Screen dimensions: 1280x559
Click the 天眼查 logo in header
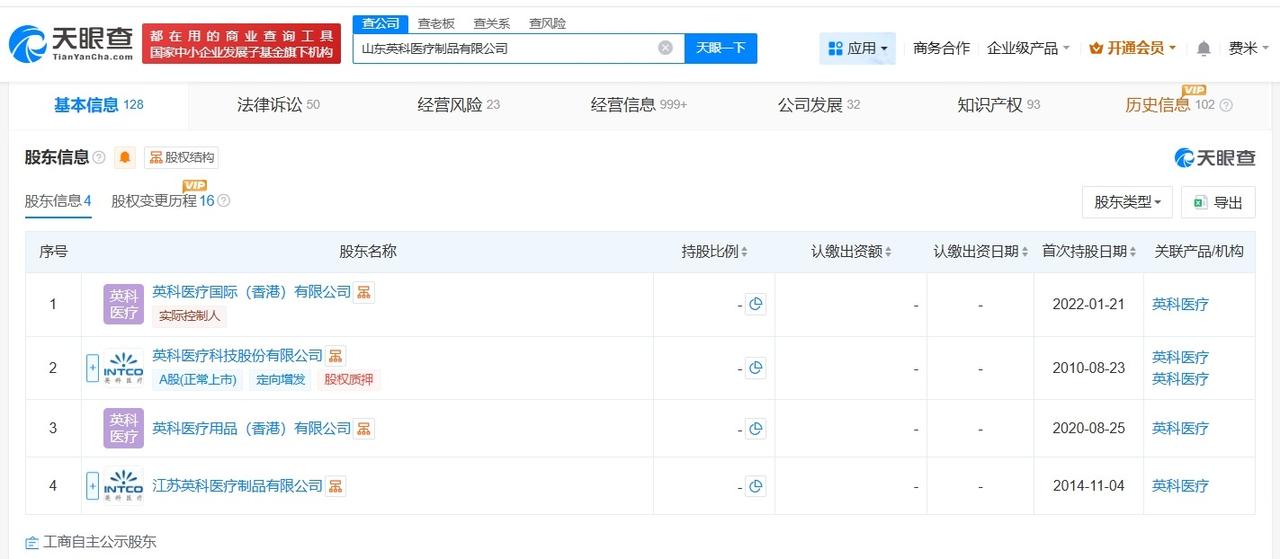point(71,44)
